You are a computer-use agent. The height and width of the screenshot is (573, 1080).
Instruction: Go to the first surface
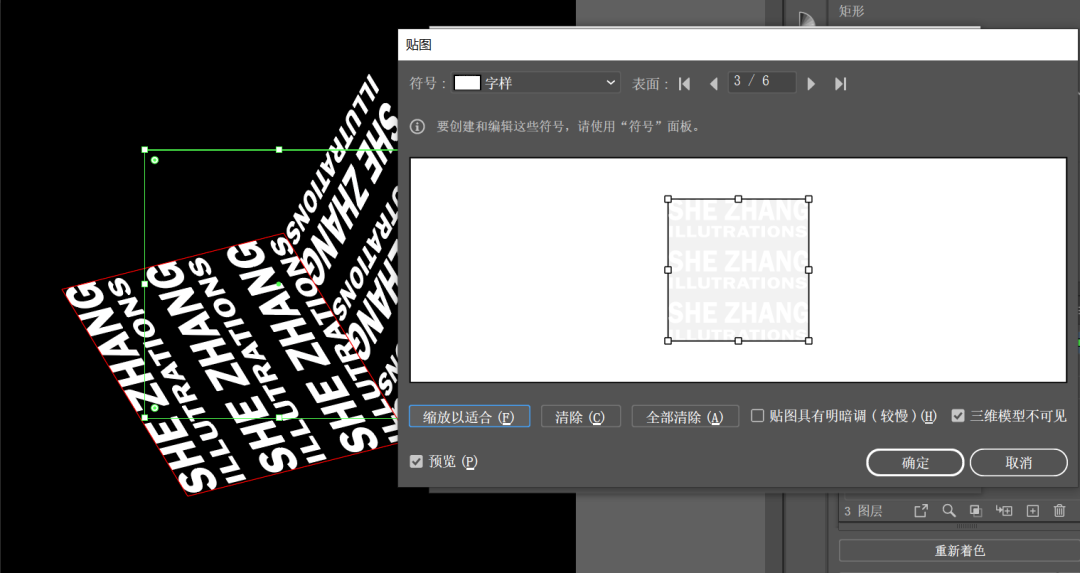pyautogui.click(x=685, y=84)
